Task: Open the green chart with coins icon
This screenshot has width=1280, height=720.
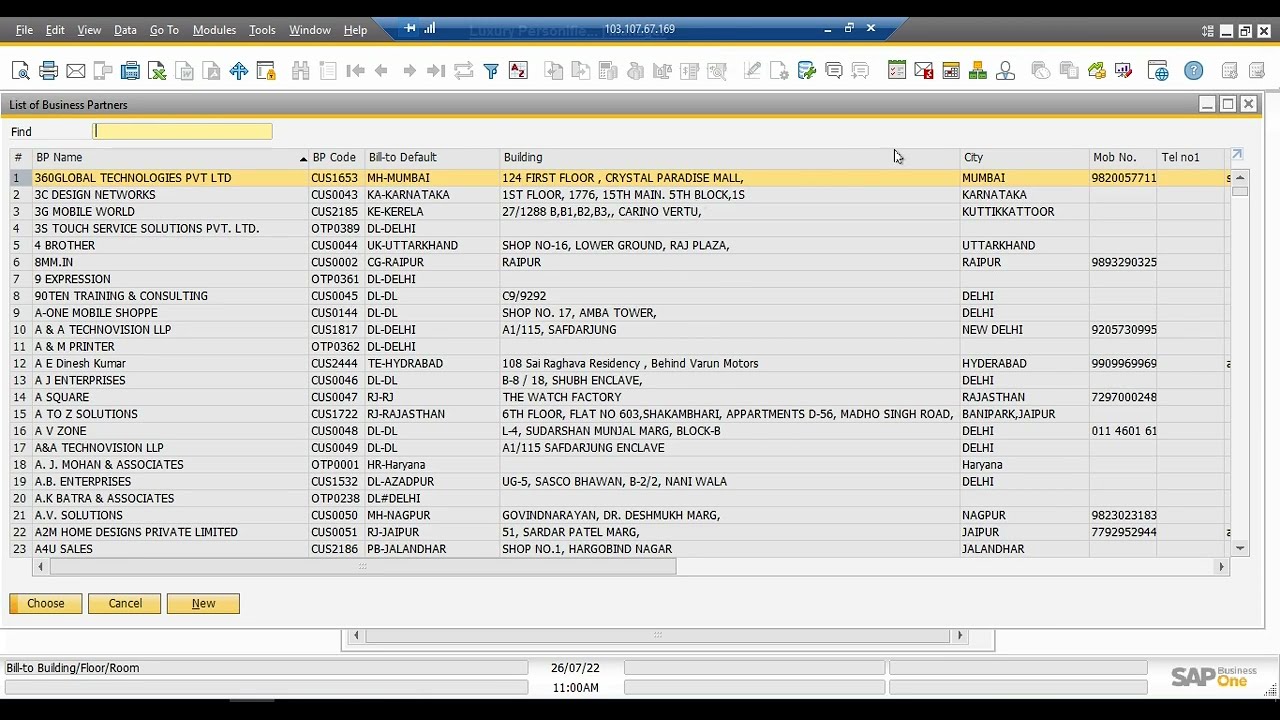Action: [x=1097, y=71]
